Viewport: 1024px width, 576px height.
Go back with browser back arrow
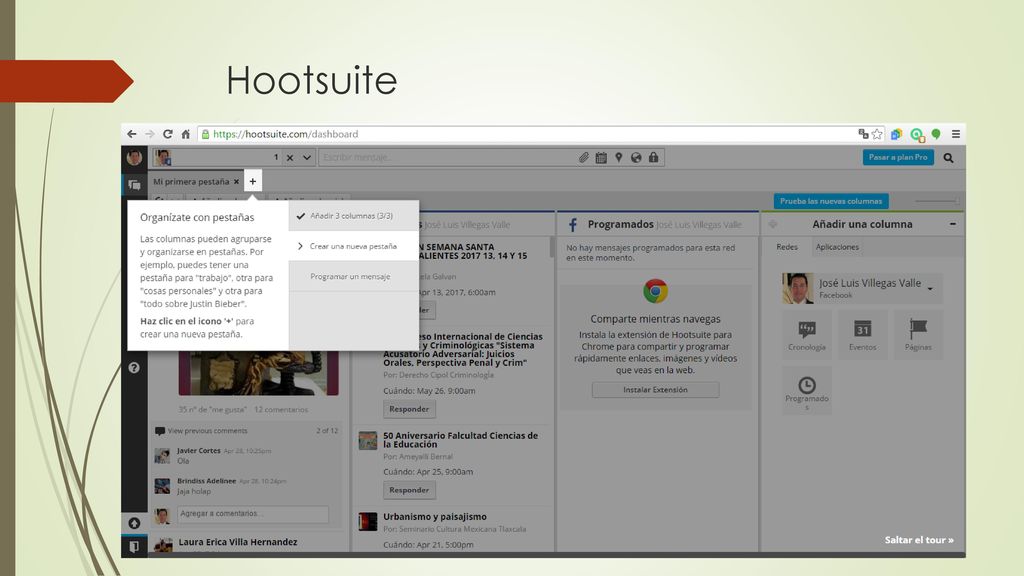132,134
